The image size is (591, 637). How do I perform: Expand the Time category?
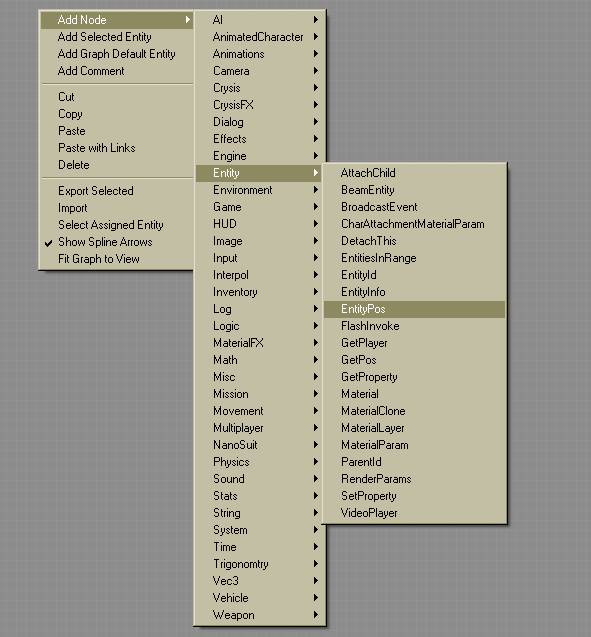(260, 547)
